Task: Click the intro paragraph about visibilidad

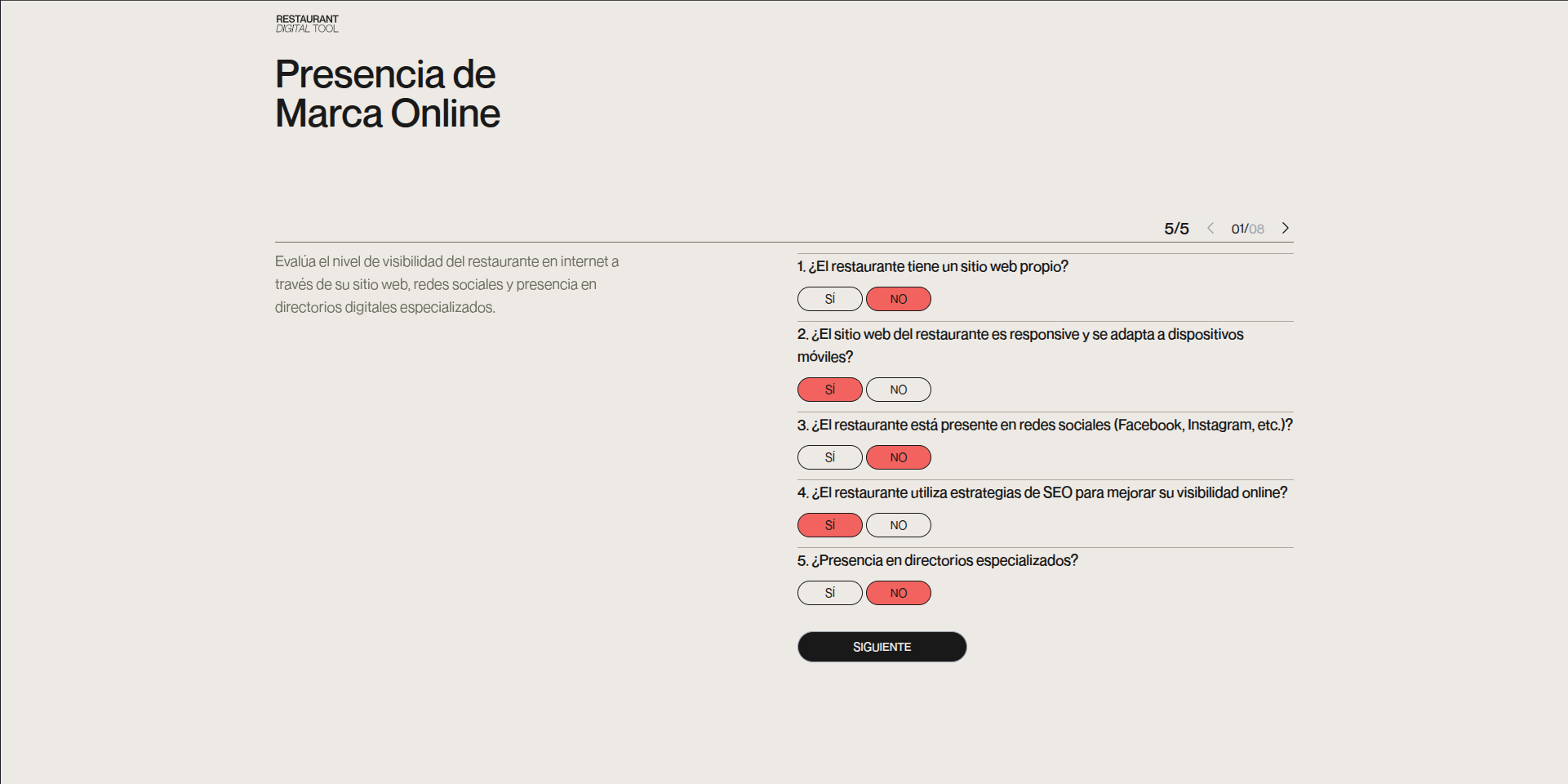Action: 446,285
